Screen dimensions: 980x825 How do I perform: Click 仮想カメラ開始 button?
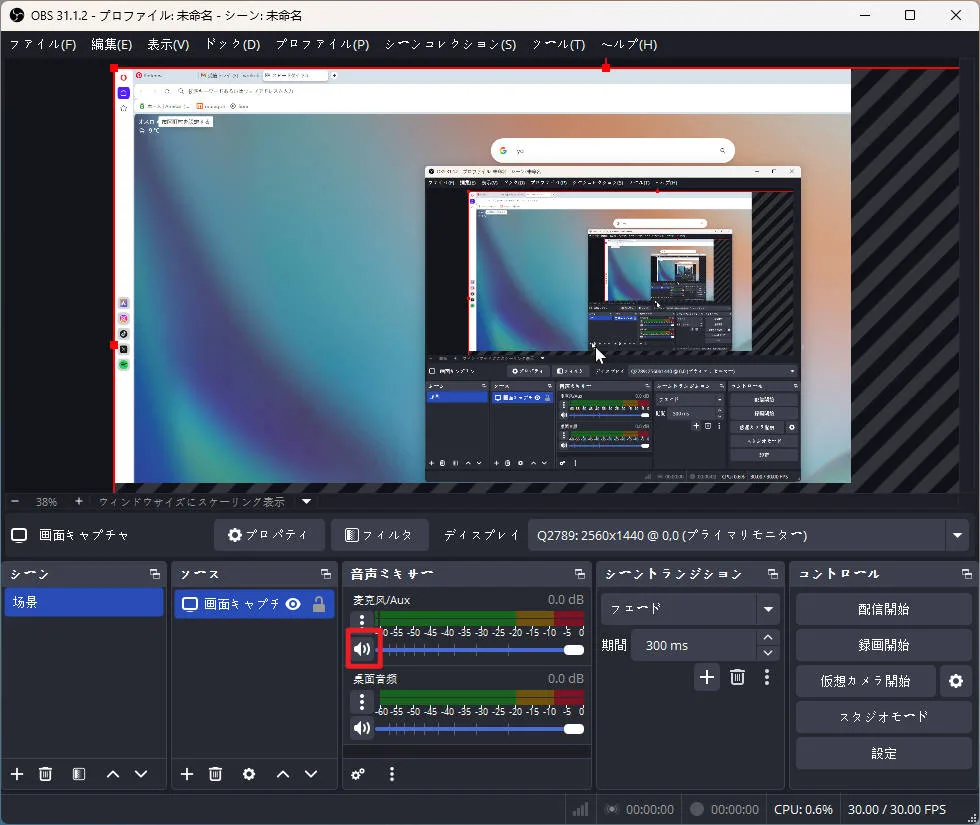[866, 681]
